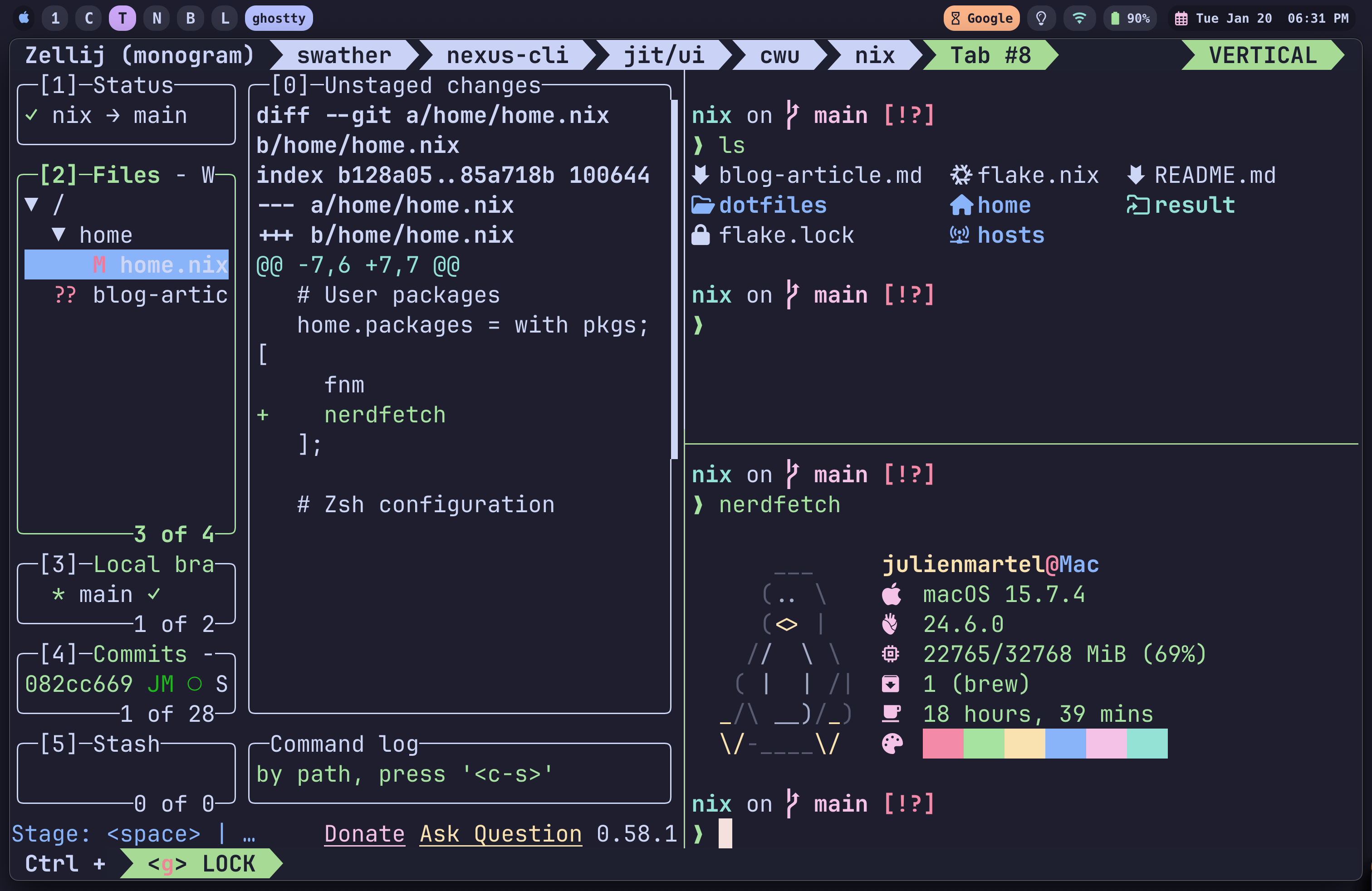Collapse the home folder in the Files tree

(59, 235)
